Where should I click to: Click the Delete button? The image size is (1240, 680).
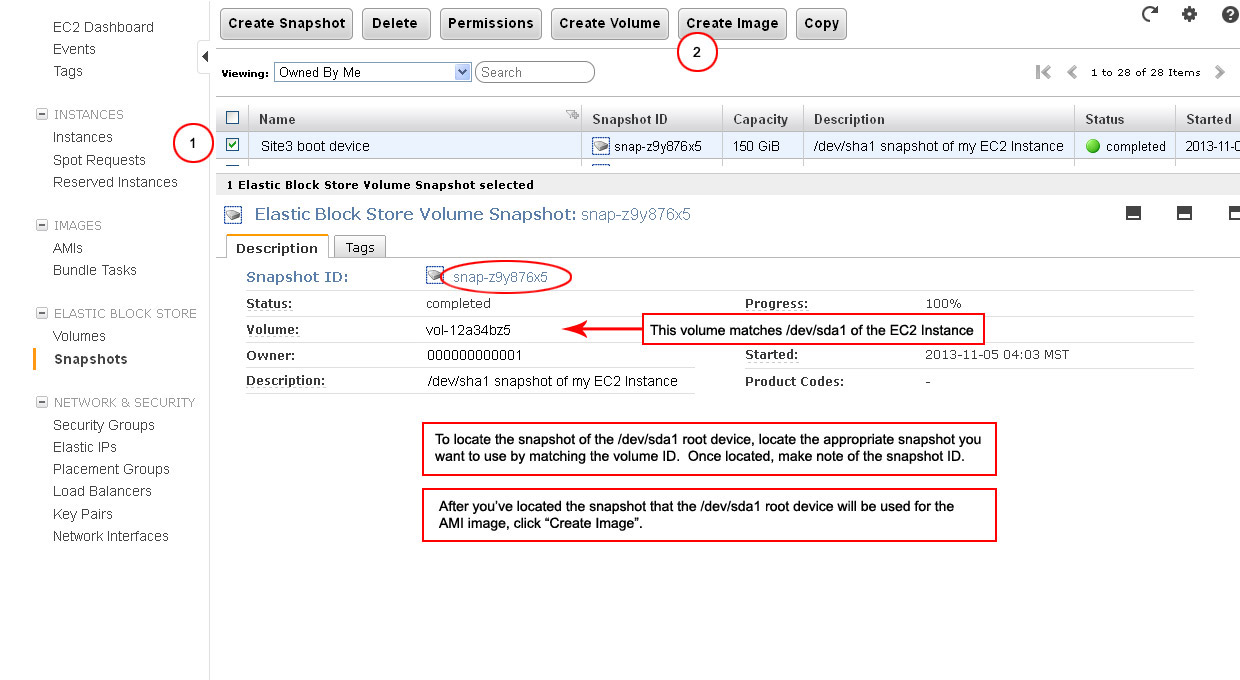click(x=395, y=23)
